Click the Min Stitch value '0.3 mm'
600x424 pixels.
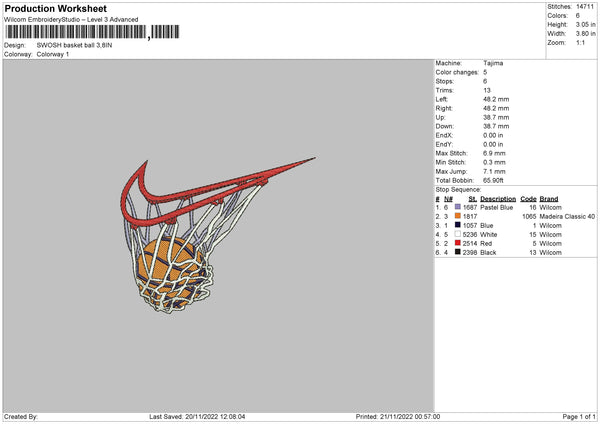tap(494, 162)
